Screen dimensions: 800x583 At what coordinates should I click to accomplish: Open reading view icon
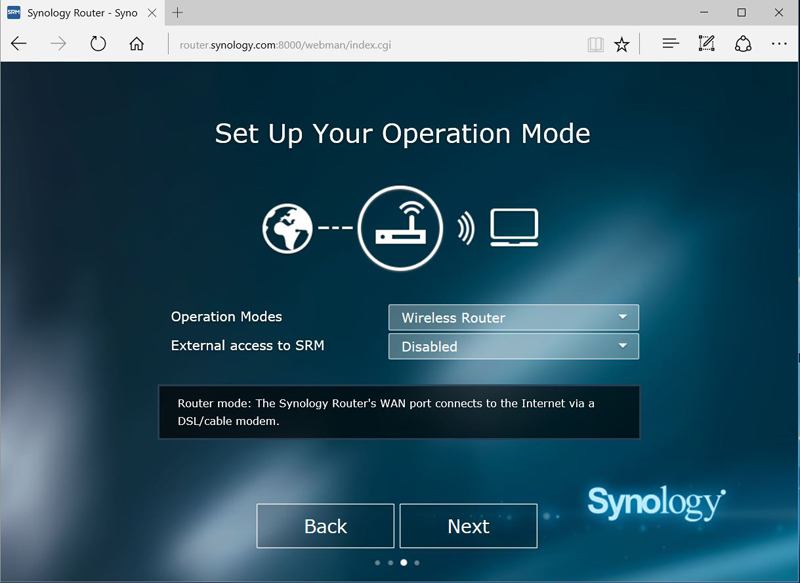(595, 45)
